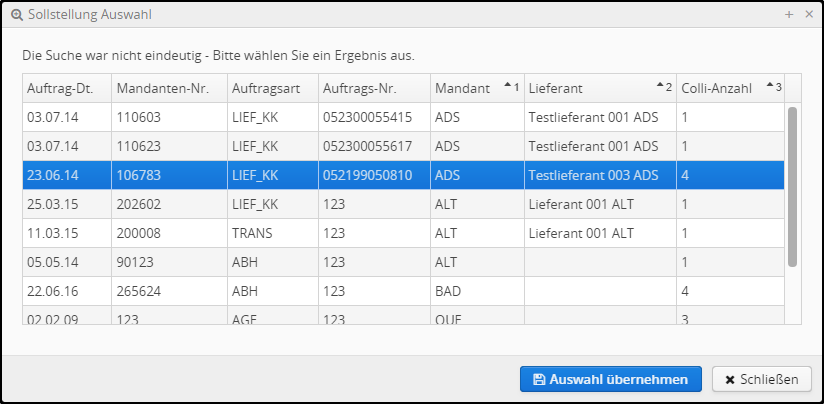Image resolution: width=824 pixels, height=404 pixels.
Task: Click Mandanten-Nr. cell 90123
Action: point(169,262)
